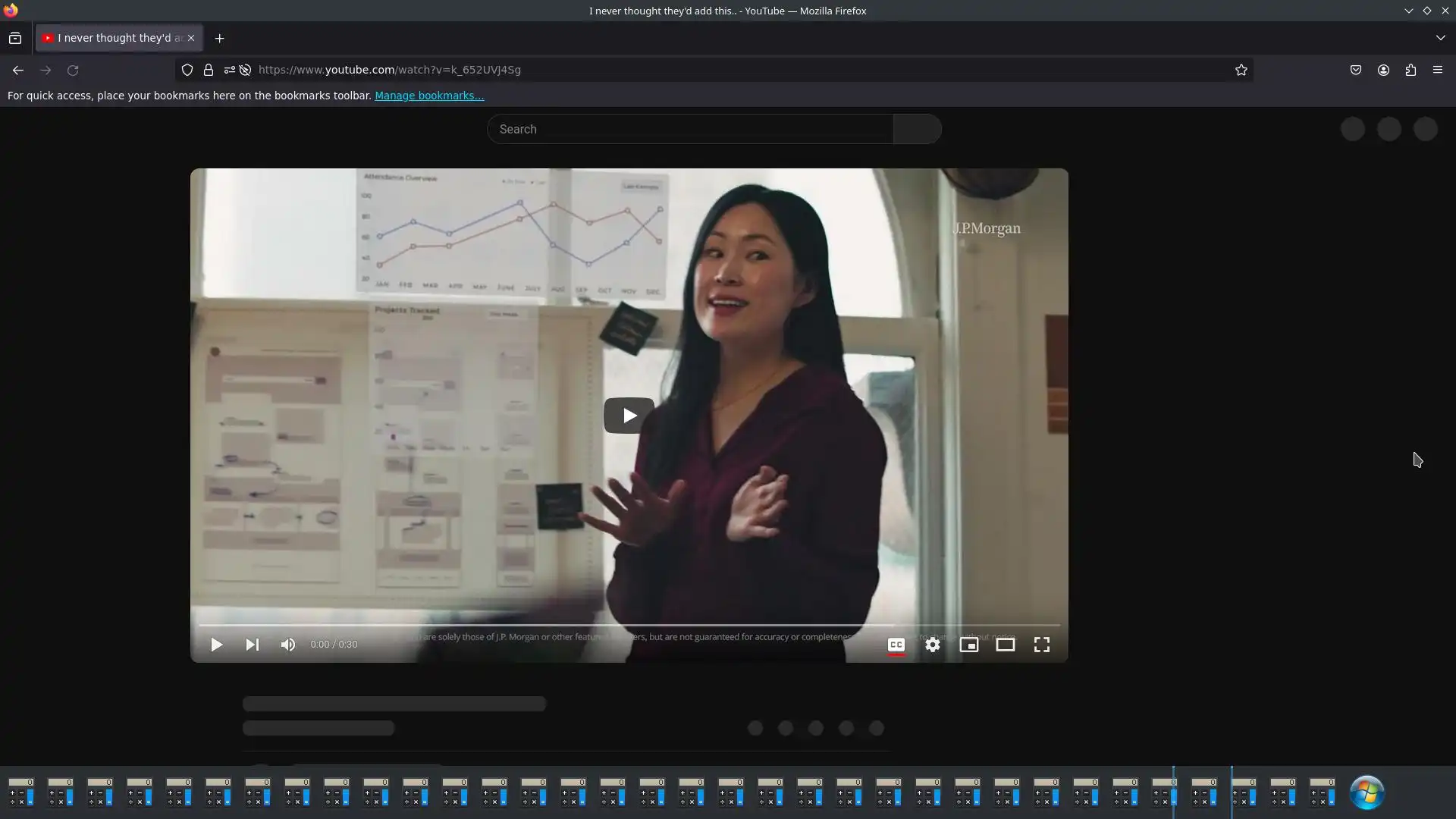This screenshot has height=819, width=1456.
Task: Bookmark this page with the star icon
Action: pos(1241,70)
